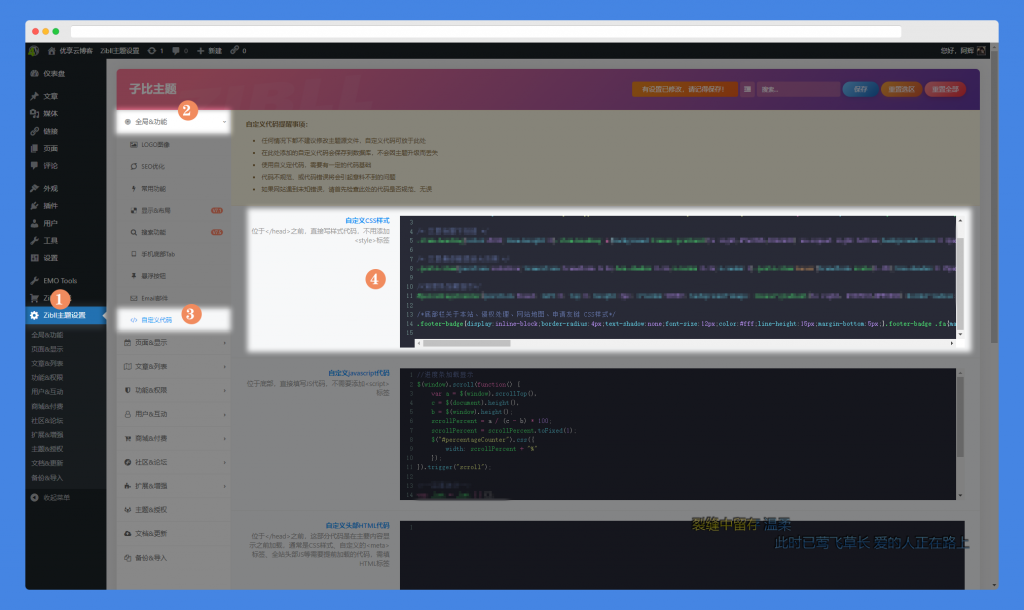The height and width of the screenshot is (610, 1024).
Task: Expand the 文章&列表 section
Action: [x=173, y=366]
